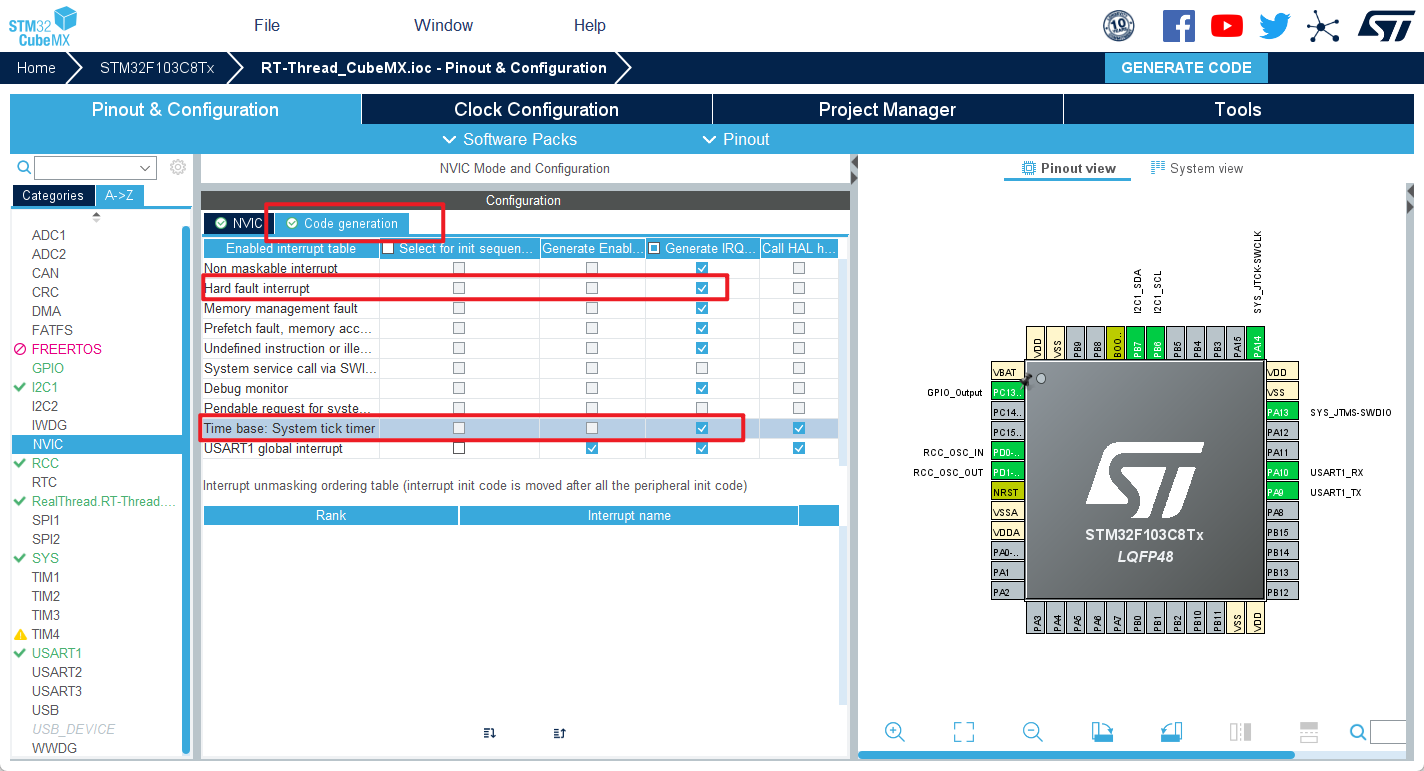Screen dimensions: 1424x771
Task: Open the STM32 Community network icon
Action: tap(1323, 26)
